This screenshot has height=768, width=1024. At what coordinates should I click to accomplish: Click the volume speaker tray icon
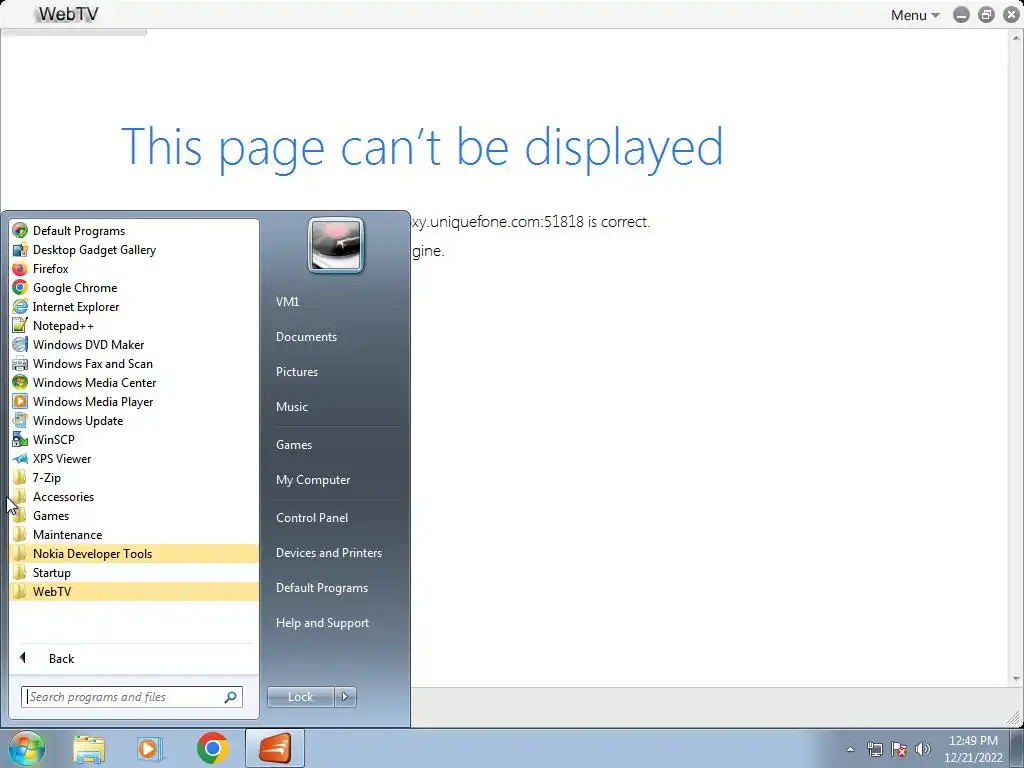tap(923, 749)
